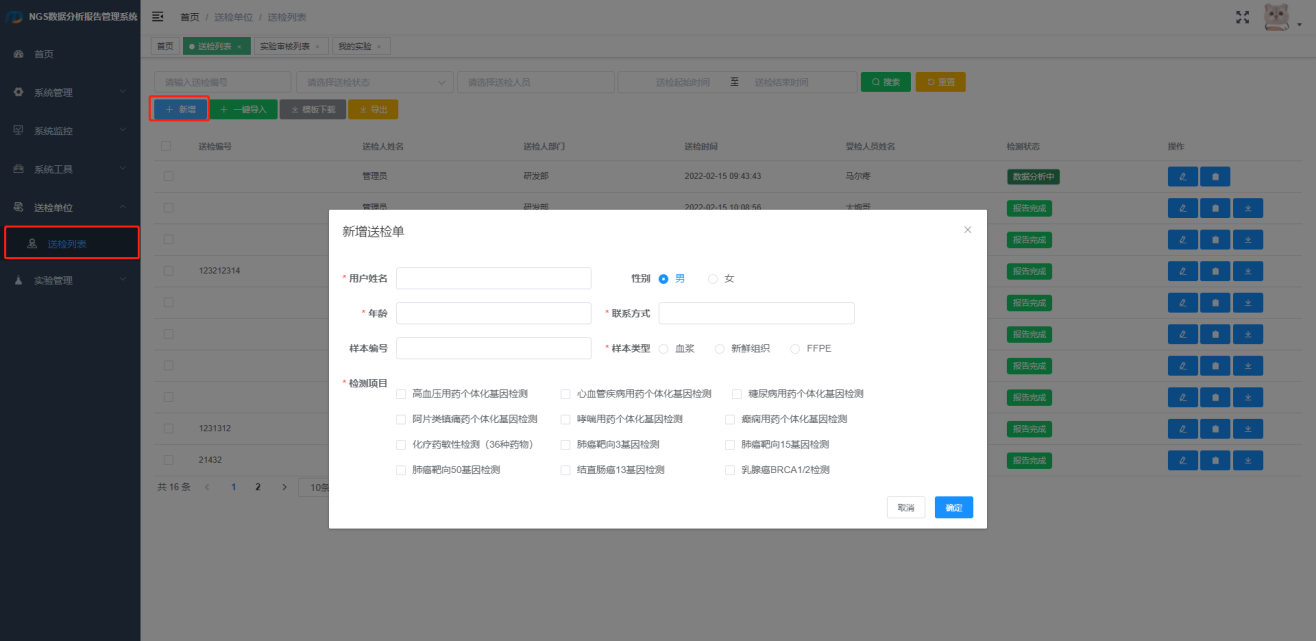Select the 女 gender radio button

[x=713, y=279]
